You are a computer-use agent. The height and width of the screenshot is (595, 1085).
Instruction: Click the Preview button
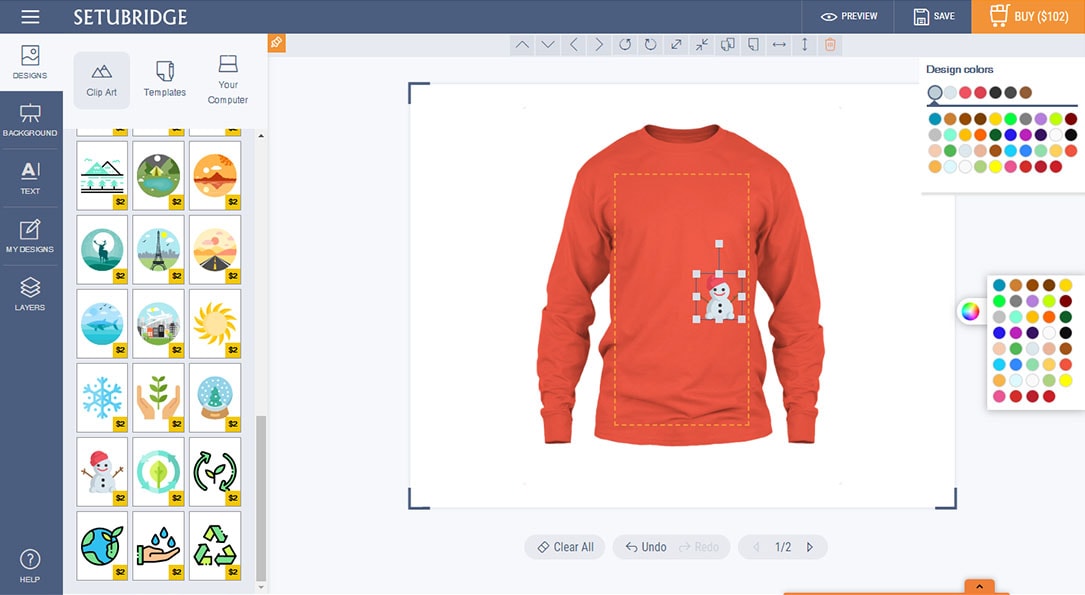849,17
